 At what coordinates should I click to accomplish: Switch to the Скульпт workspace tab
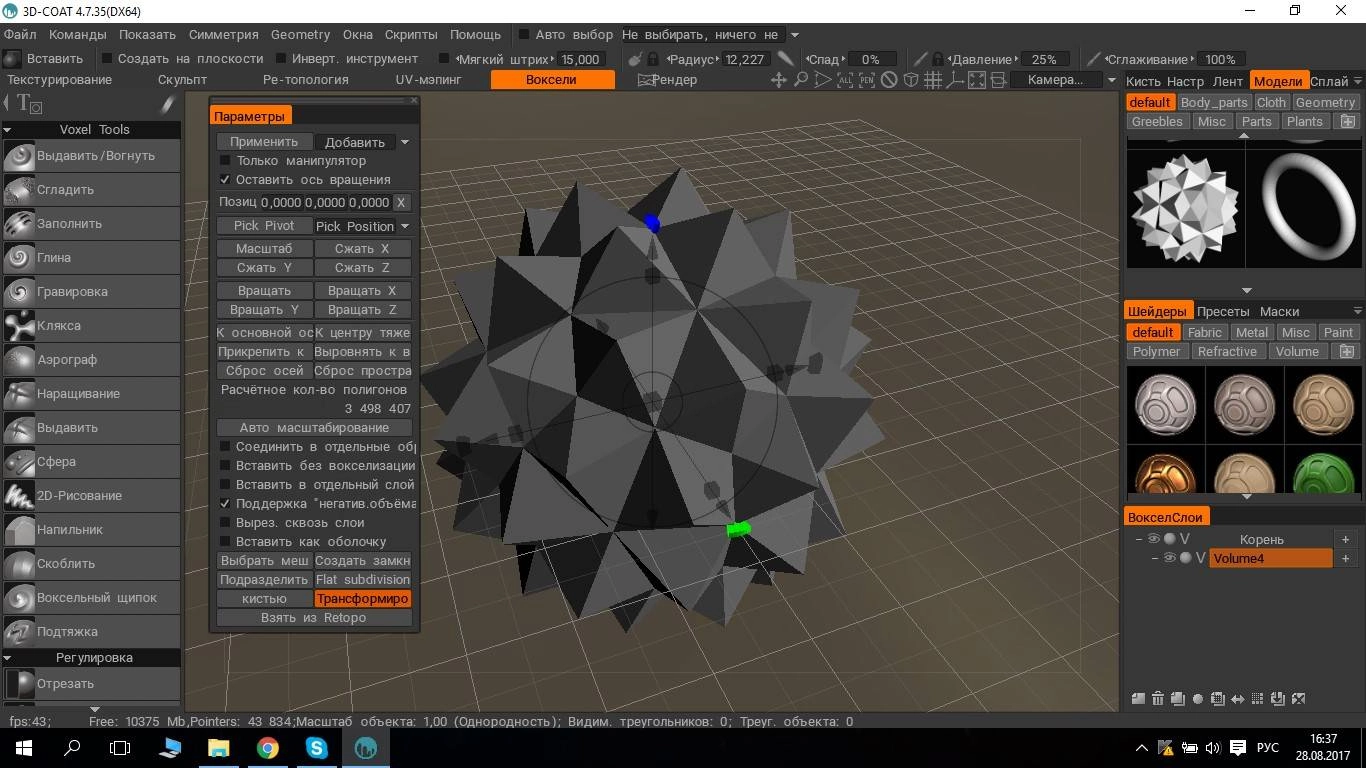click(182, 80)
